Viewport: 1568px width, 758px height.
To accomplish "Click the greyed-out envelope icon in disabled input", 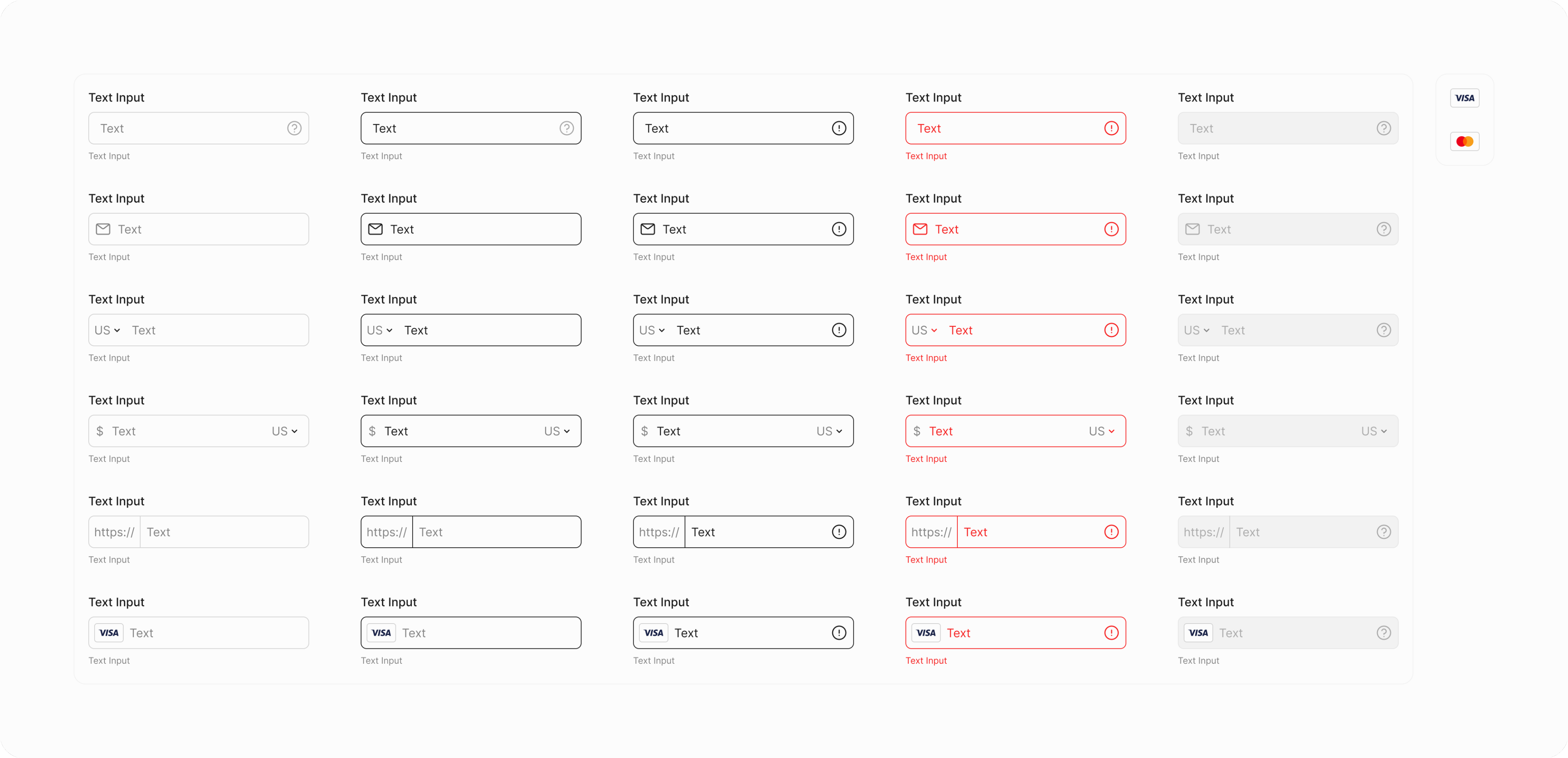I will pyautogui.click(x=1192, y=229).
